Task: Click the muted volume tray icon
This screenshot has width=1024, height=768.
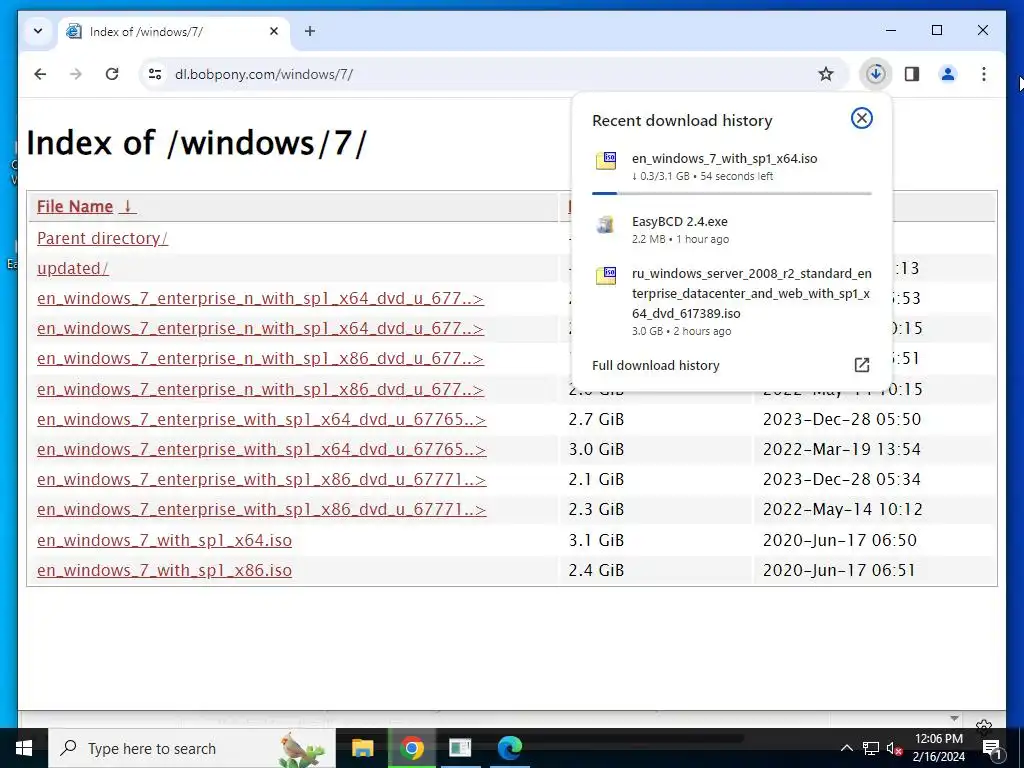Action: 894,748
